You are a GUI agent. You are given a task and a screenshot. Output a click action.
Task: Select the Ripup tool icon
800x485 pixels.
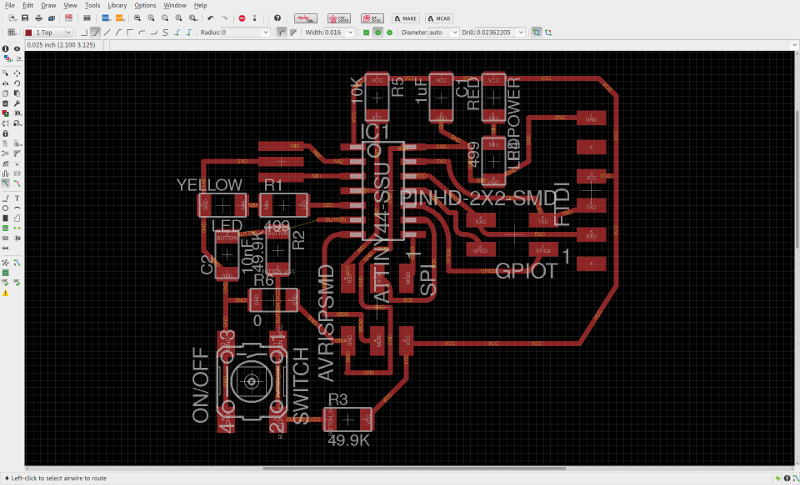click(17, 183)
